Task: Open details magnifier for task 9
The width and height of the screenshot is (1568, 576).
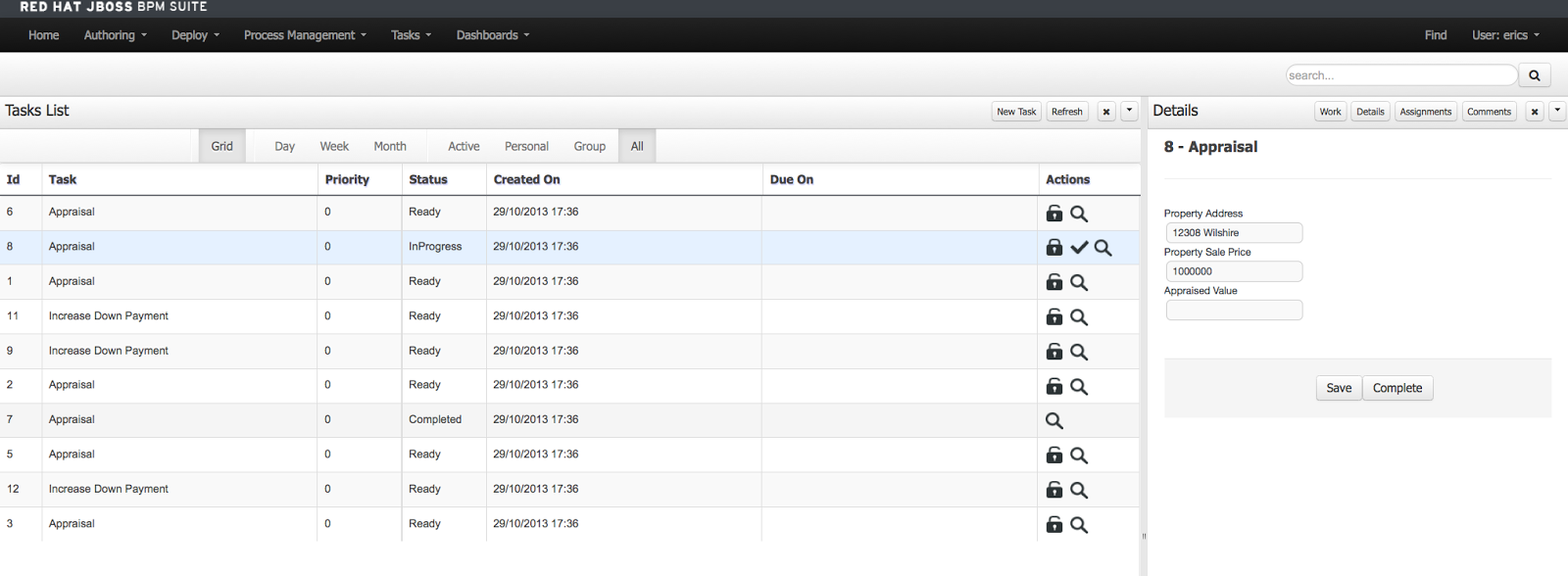Action: point(1079,352)
